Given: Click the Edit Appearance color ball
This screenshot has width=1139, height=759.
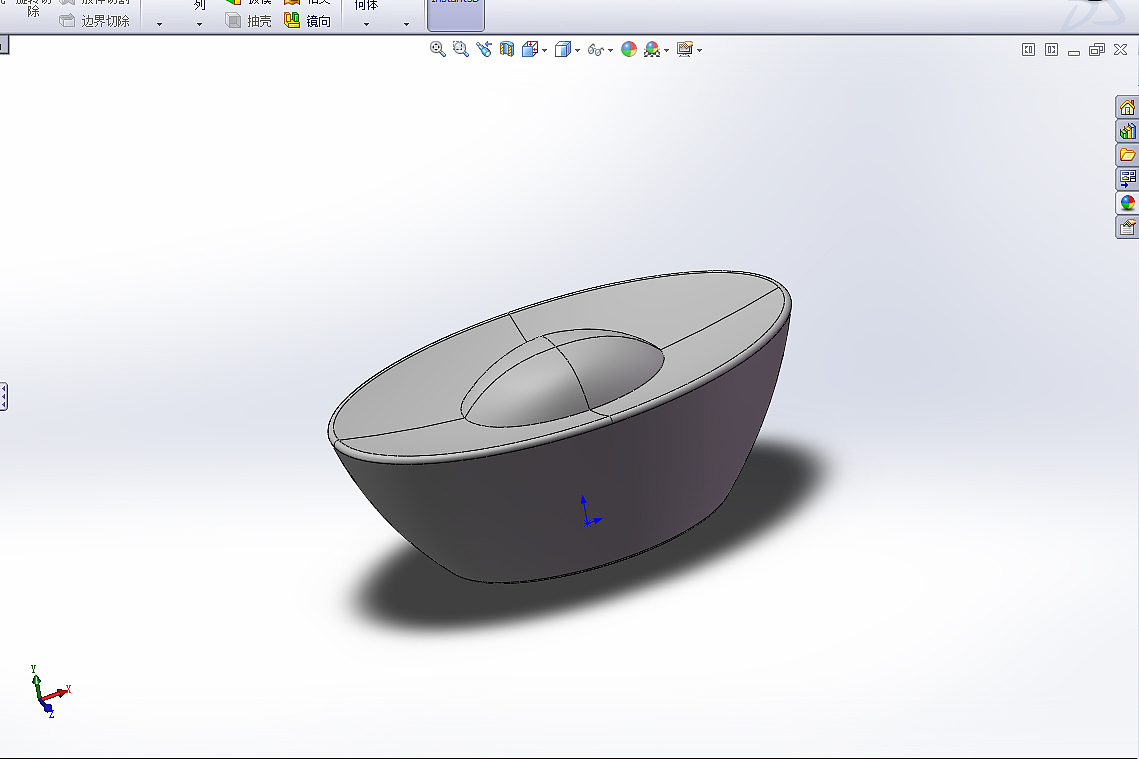Looking at the screenshot, I should click(629, 49).
